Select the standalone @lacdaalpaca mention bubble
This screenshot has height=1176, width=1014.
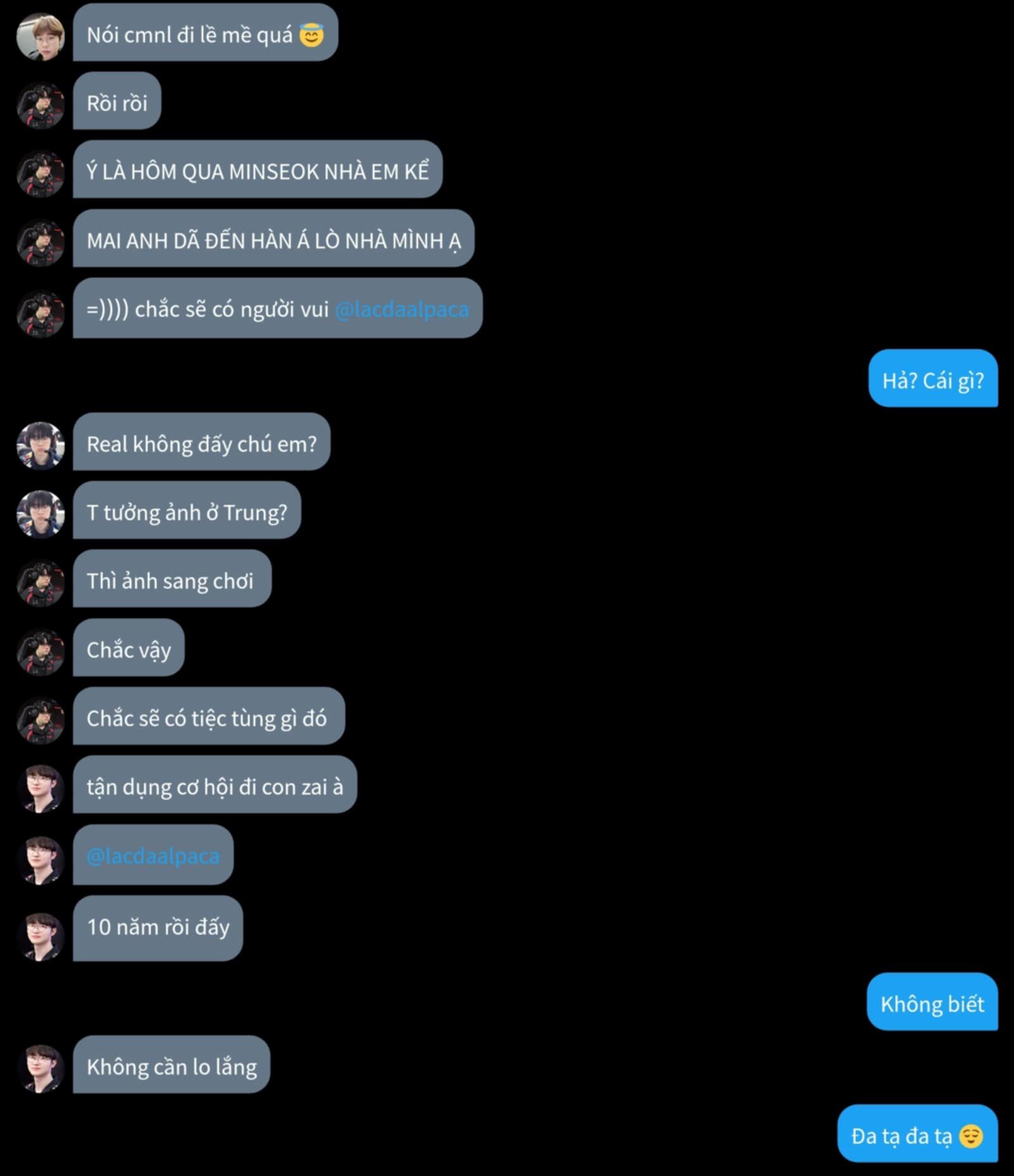pos(153,855)
